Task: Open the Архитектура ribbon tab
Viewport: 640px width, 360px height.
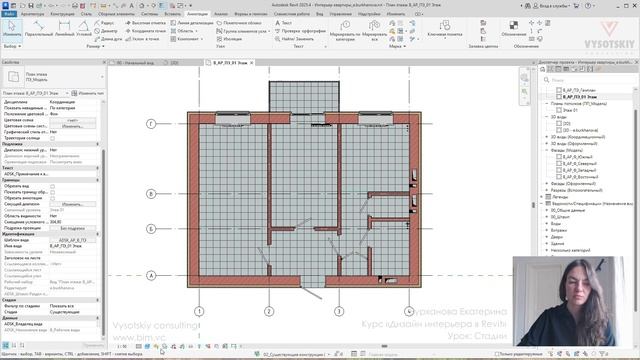Action: pyautogui.click(x=32, y=14)
